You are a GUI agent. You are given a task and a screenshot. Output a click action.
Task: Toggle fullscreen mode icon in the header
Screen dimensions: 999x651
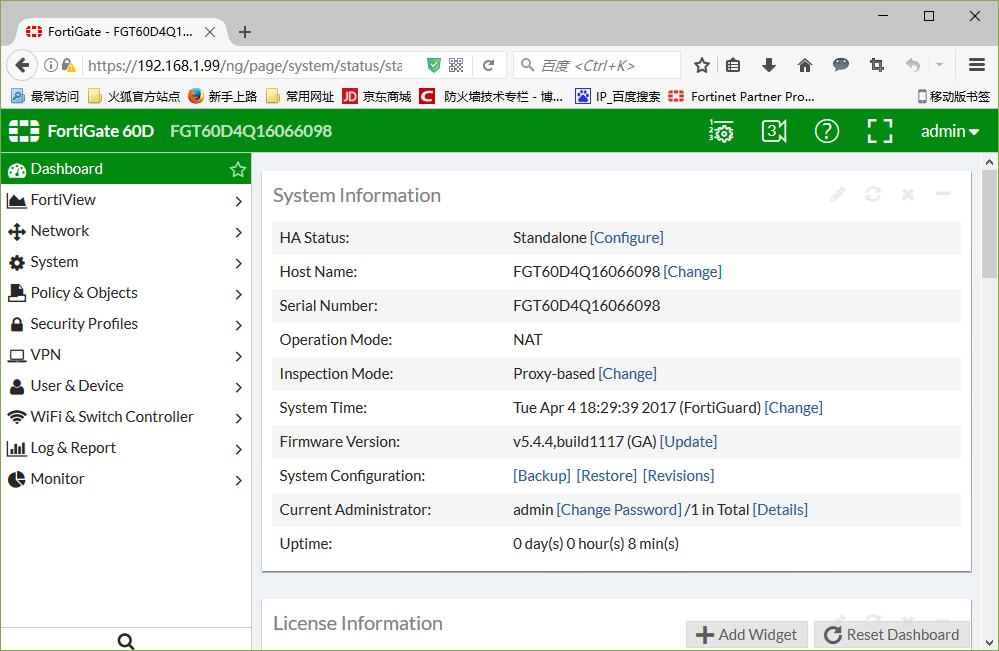(x=880, y=131)
